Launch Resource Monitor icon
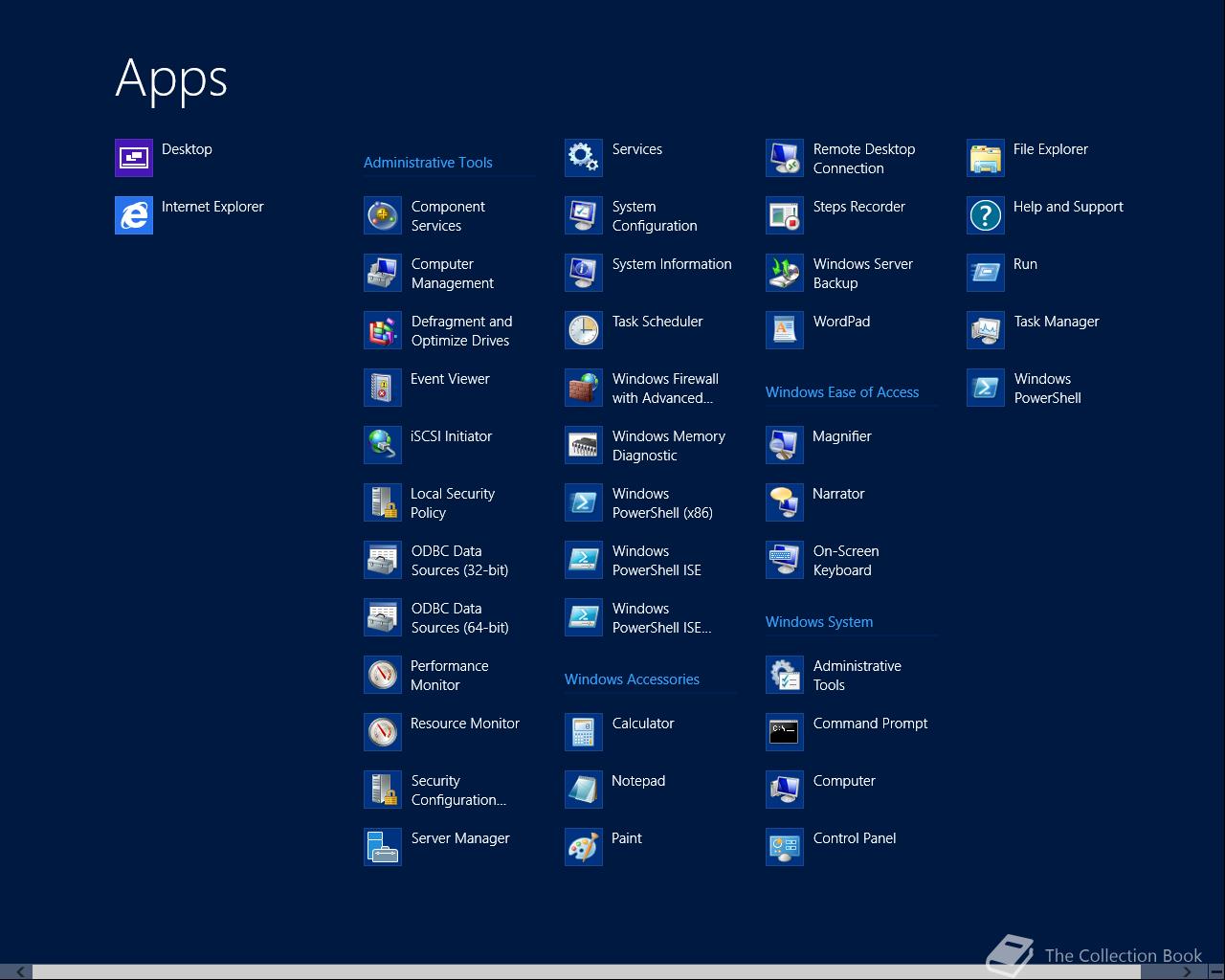Image resolution: width=1225 pixels, height=980 pixels. click(383, 732)
